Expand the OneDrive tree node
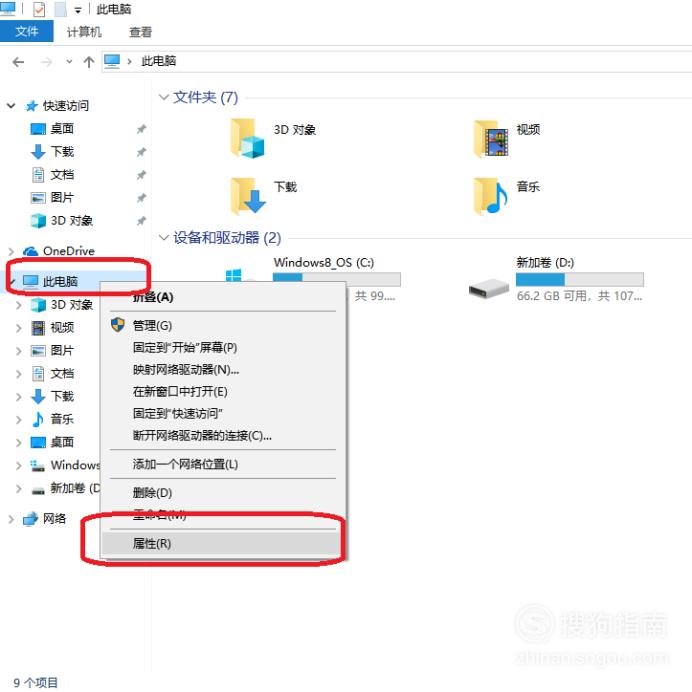692x692 pixels. (x=11, y=251)
